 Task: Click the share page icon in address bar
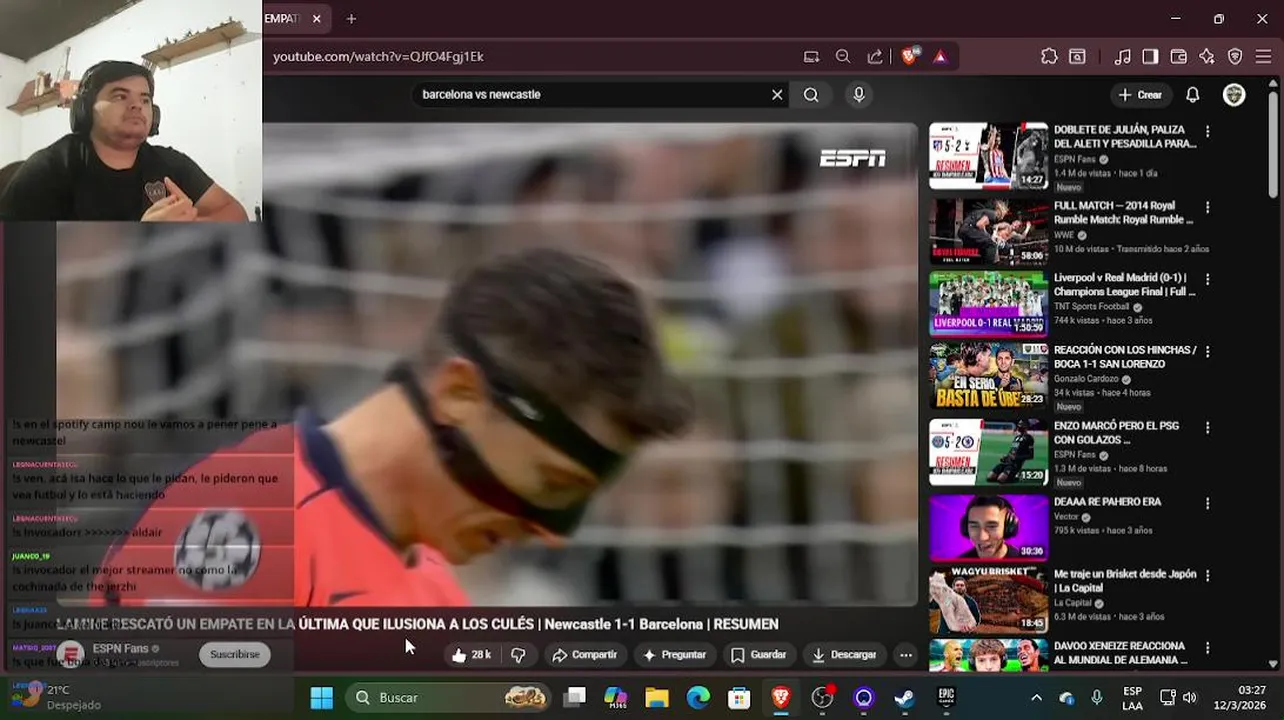click(875, 57)
